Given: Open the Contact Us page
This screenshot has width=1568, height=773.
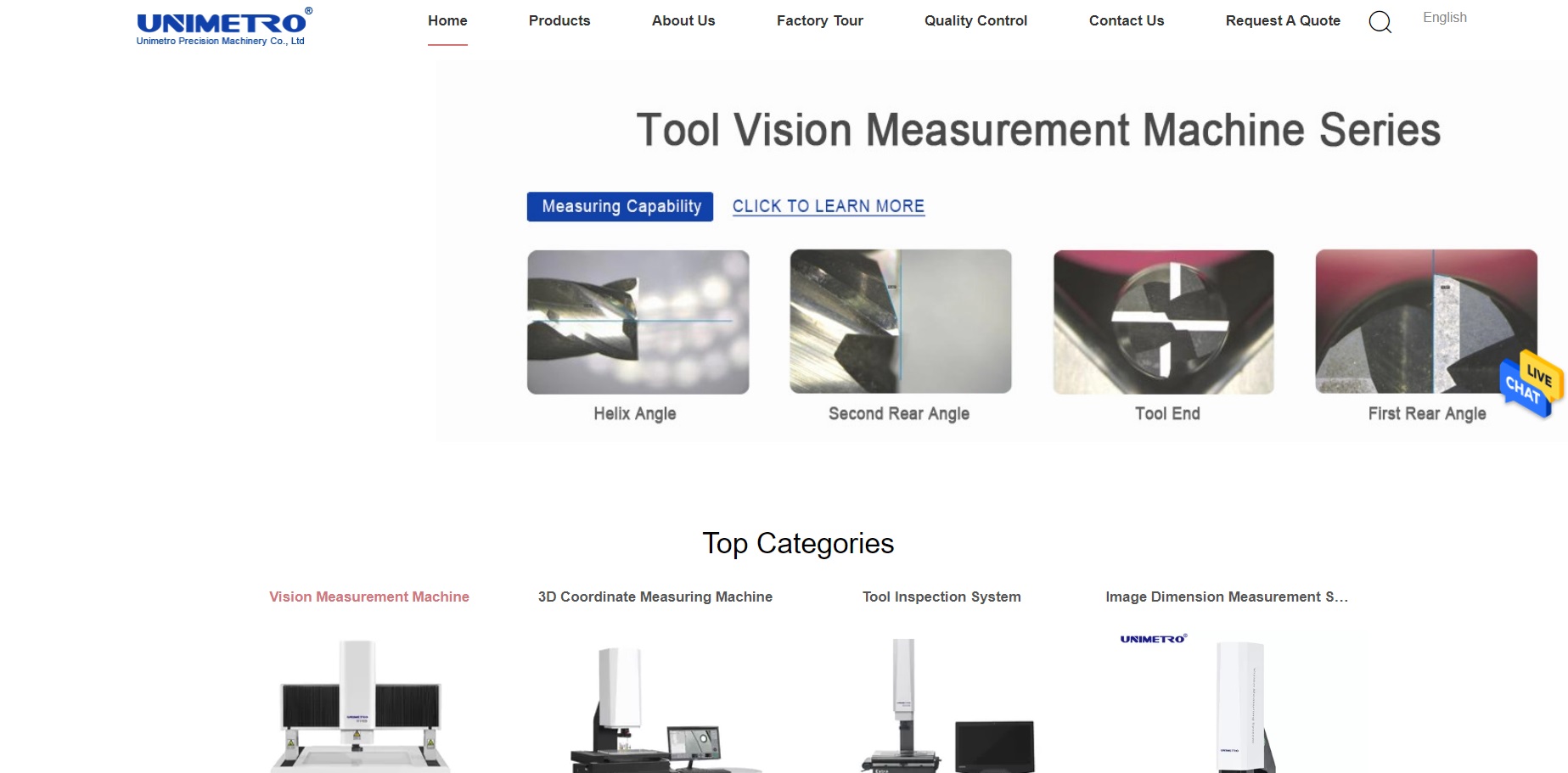Looking at the screenshot, I should click(x=1126, y=20).
